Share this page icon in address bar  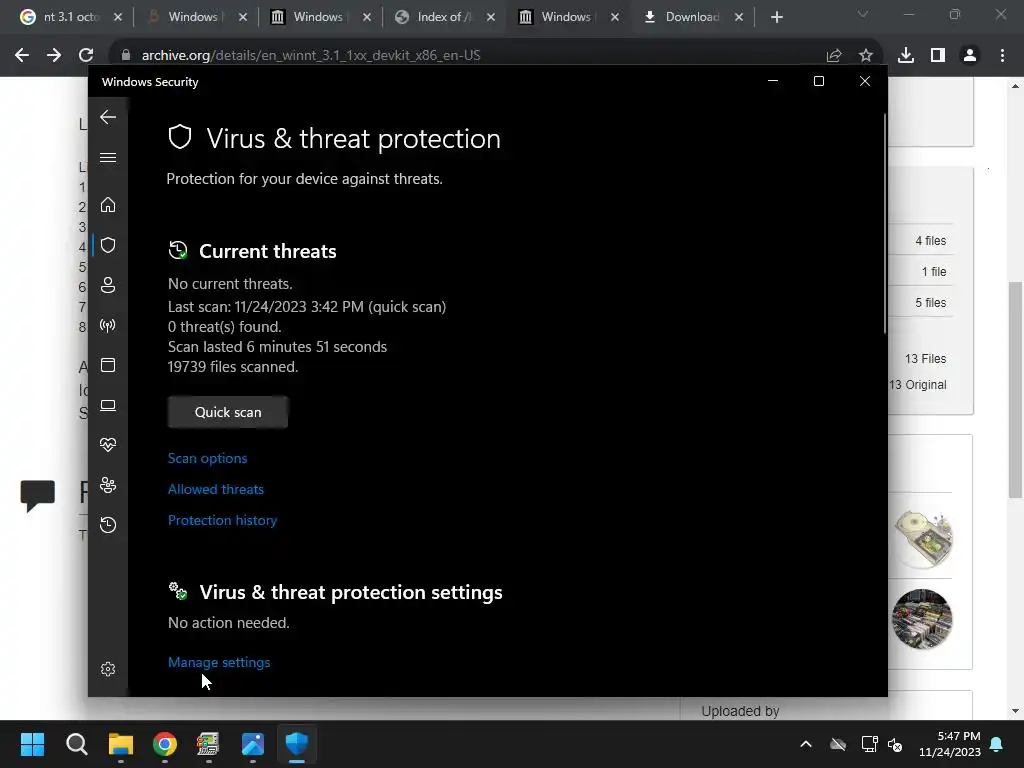click(x=834, y=56)
